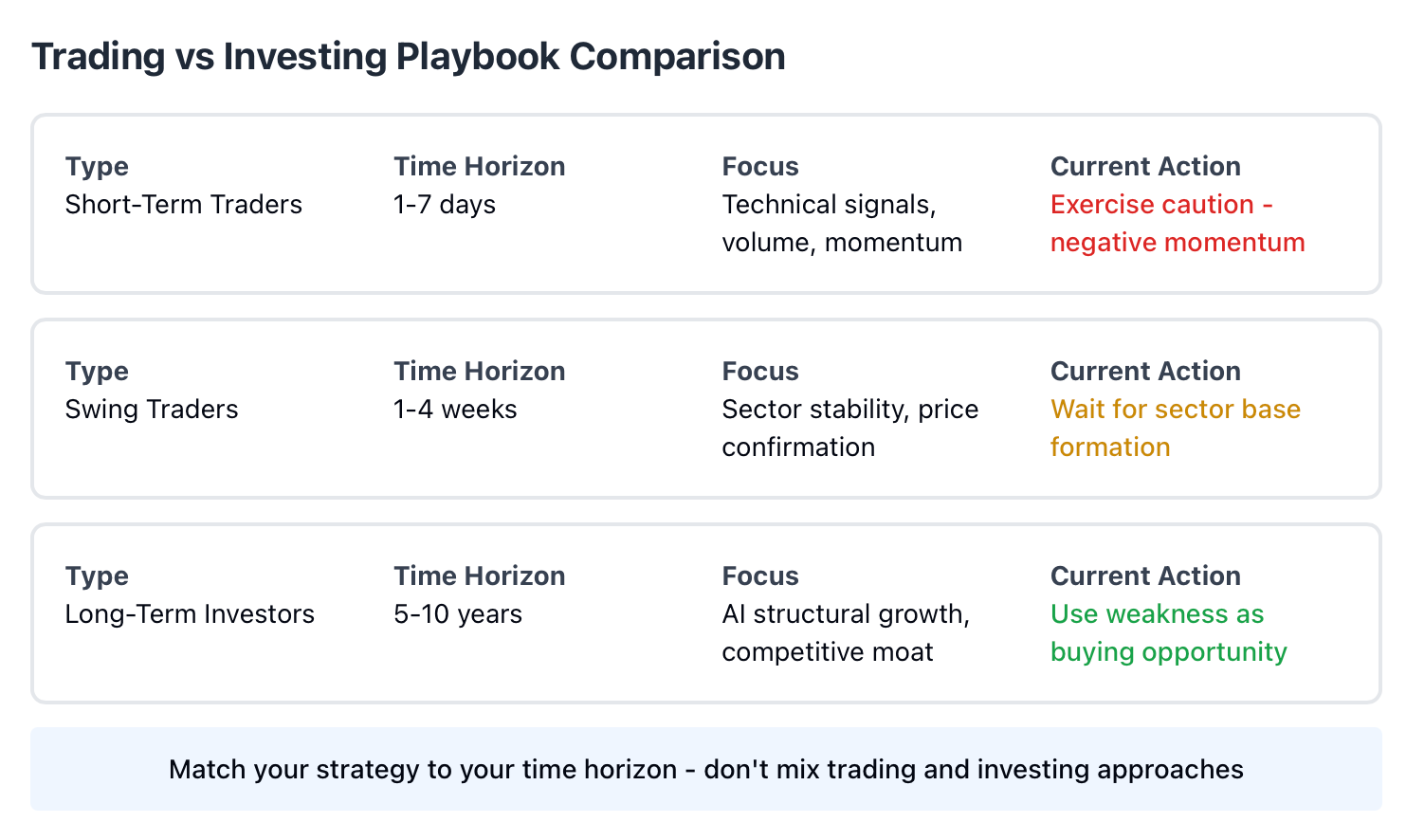
Task: Click Focus header in the Swing Traders card
Action: point(760,372)
